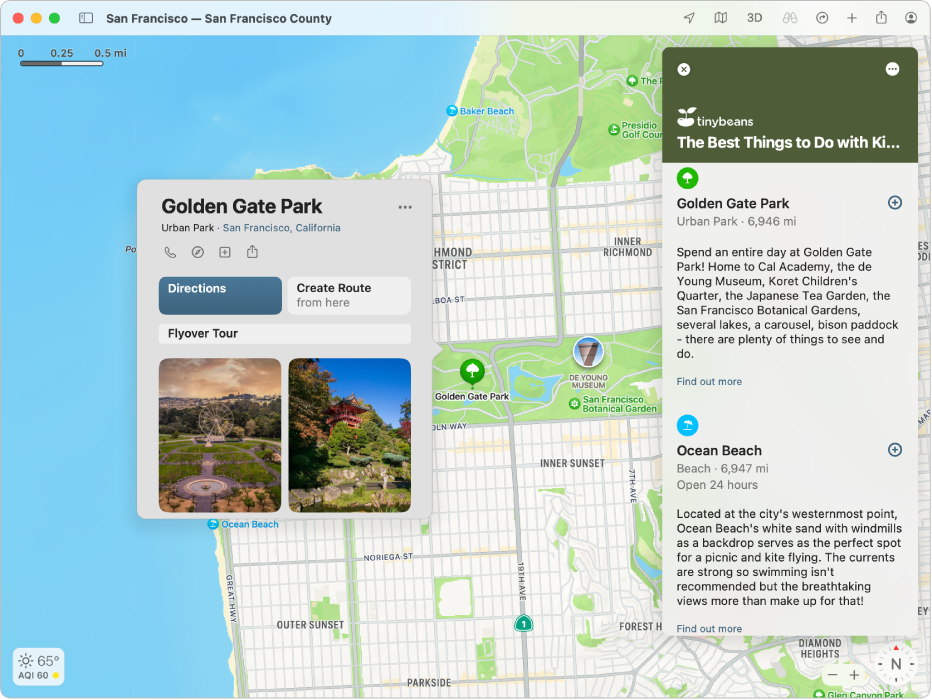Adjust the map scale slider
932x700 pixels.
(x=62, y=63)
